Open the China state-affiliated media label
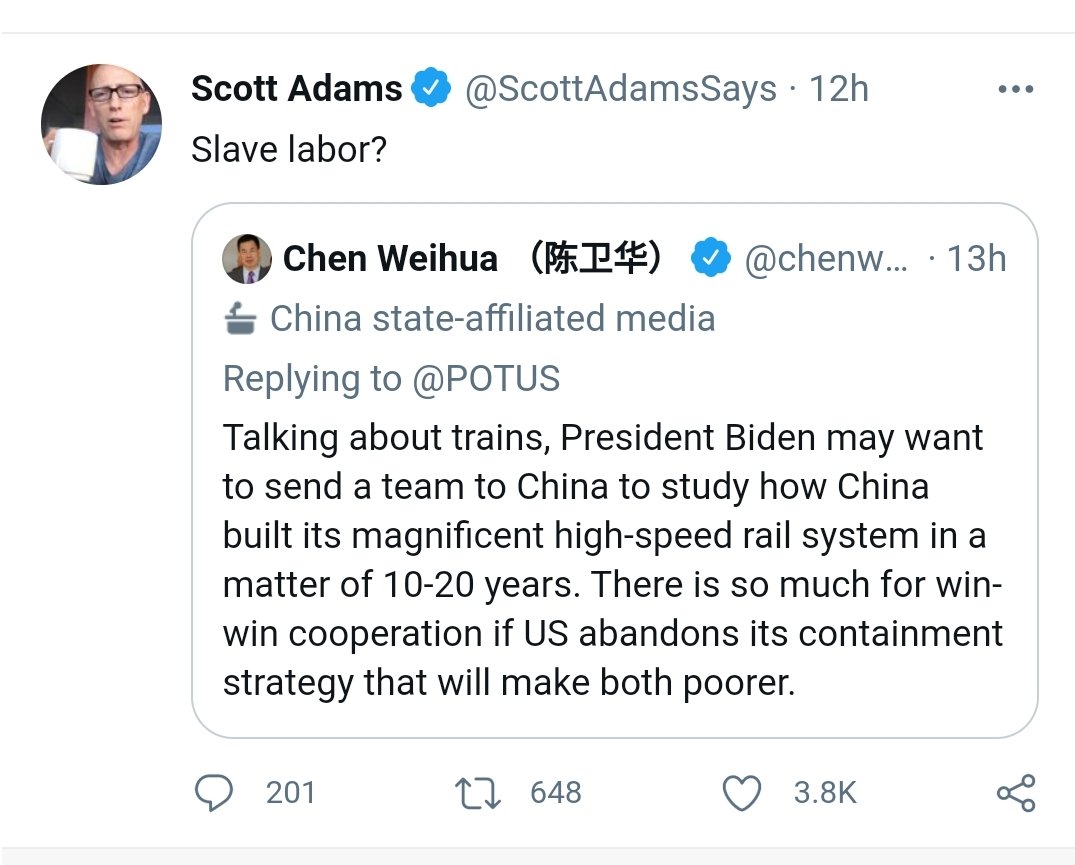The height and width of the screenshot is (865, 1075). 492,319
